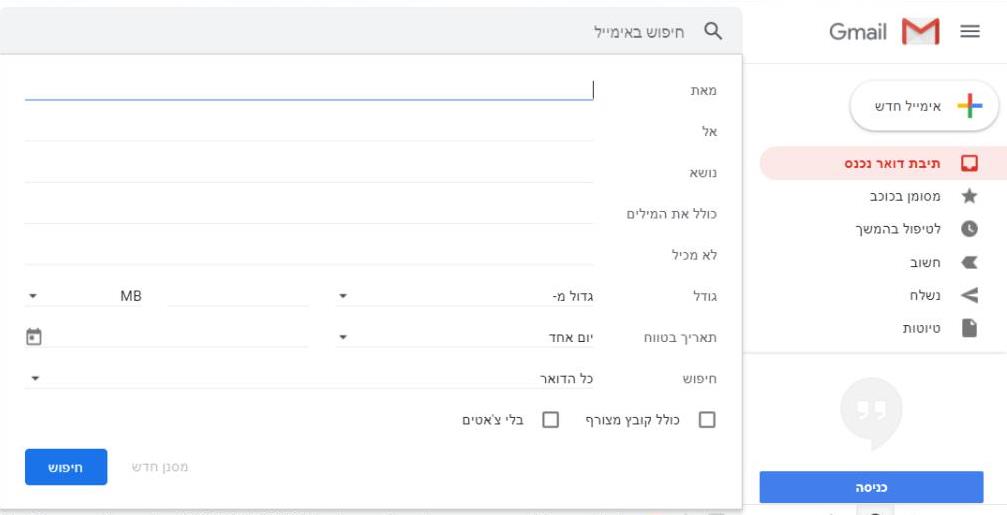
Task: Click the 'כניסה' sign-in button
Action: click(870, 487)
